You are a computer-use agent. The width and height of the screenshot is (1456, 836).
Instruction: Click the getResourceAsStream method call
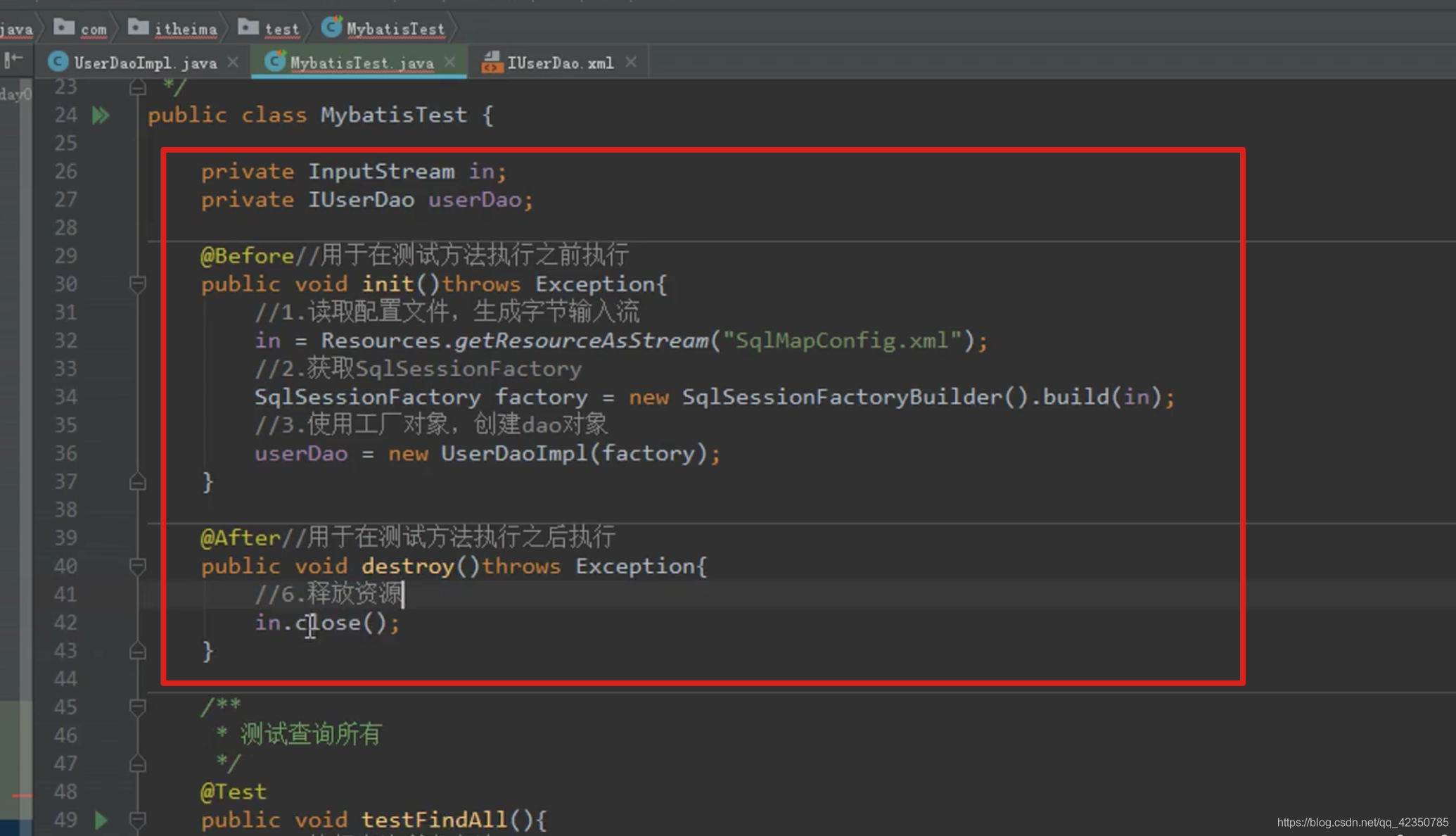(582, 341)
